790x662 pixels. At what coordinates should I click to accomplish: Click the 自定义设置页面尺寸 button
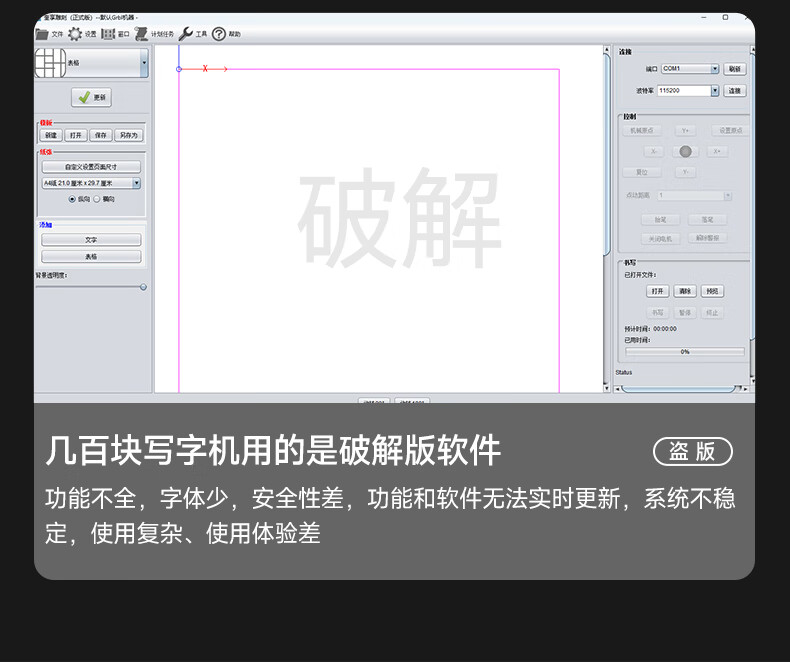91,167
